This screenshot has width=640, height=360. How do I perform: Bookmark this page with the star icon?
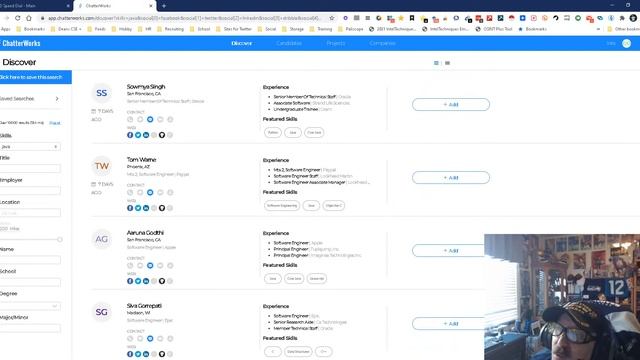point(332,18)
